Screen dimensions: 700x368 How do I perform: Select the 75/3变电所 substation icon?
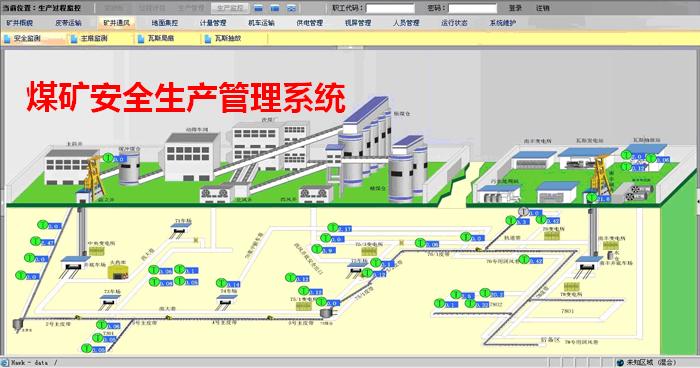369,251
